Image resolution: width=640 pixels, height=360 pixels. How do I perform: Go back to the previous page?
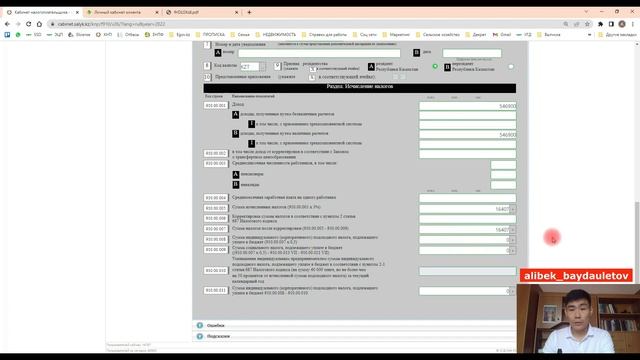coord(7,24)
